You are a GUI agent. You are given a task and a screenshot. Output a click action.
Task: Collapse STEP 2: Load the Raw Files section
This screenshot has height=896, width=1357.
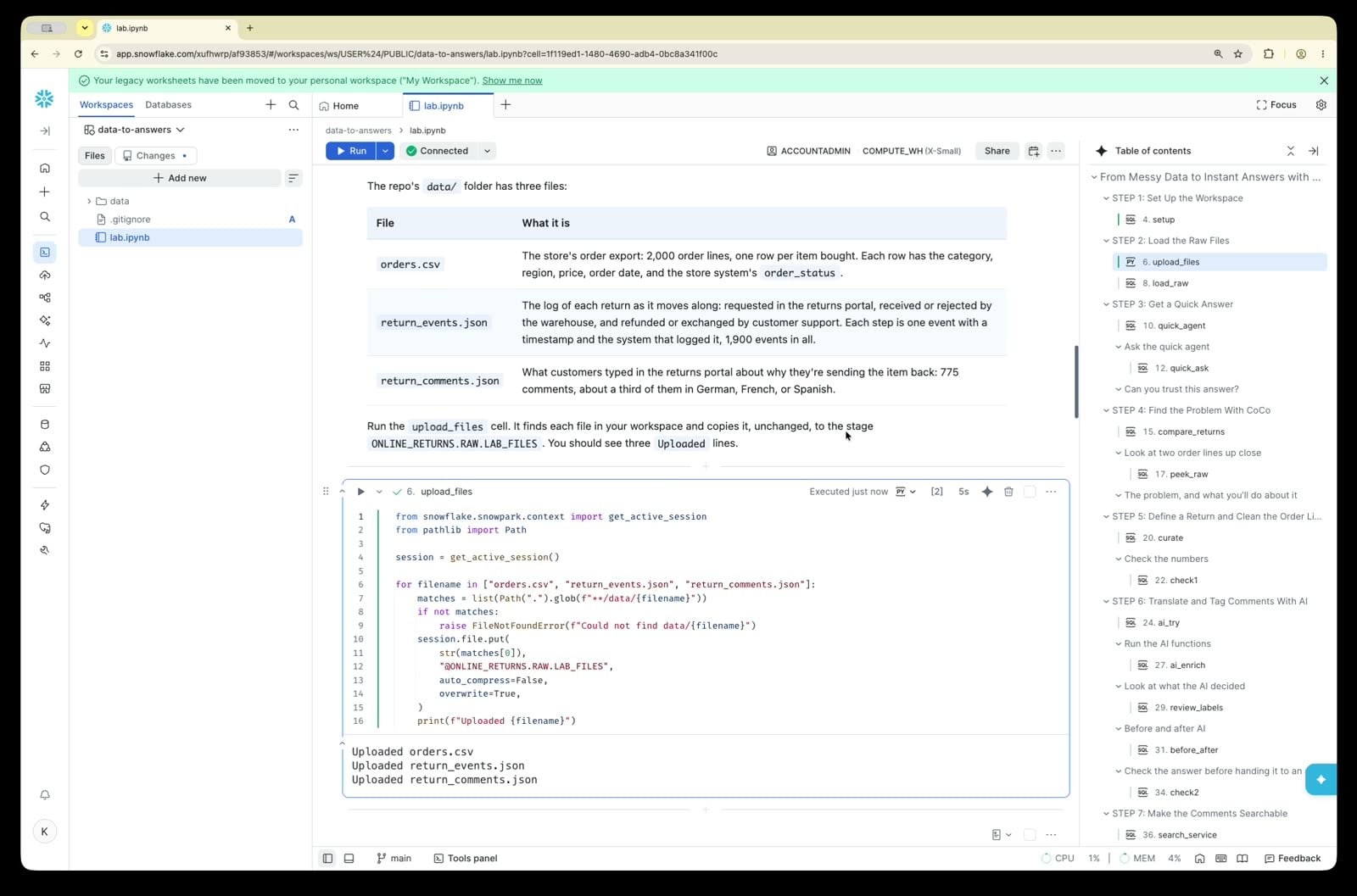(x=1106, y=241)
